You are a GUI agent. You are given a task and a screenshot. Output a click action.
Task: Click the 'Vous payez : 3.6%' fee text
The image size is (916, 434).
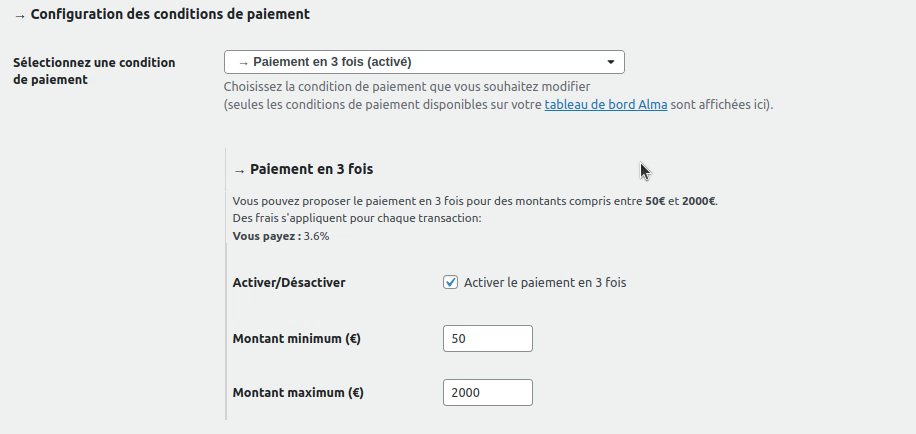tap(280, 236)
